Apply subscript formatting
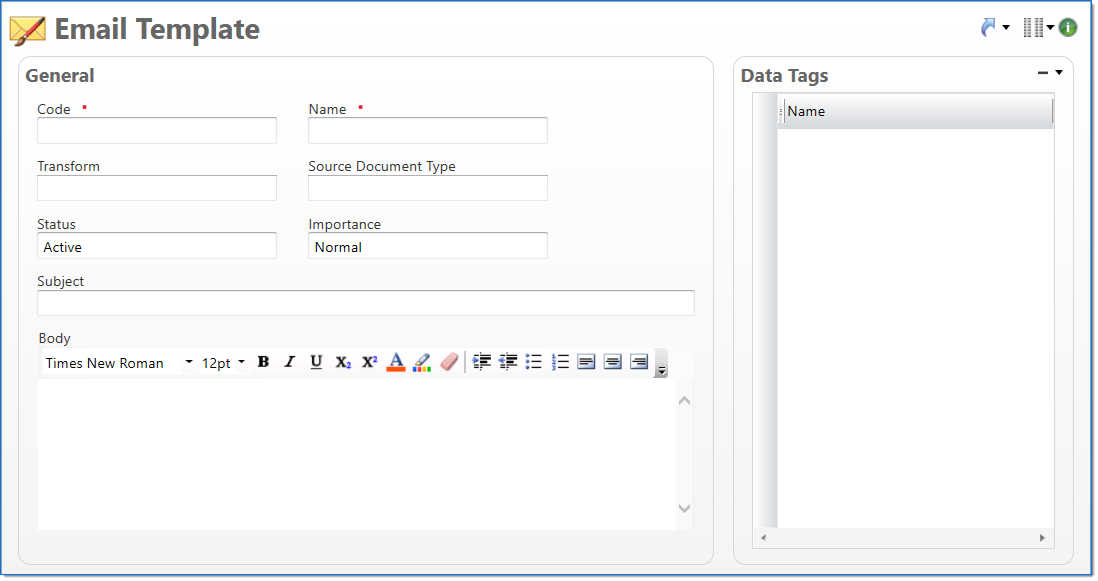 (x=343, y=362)
